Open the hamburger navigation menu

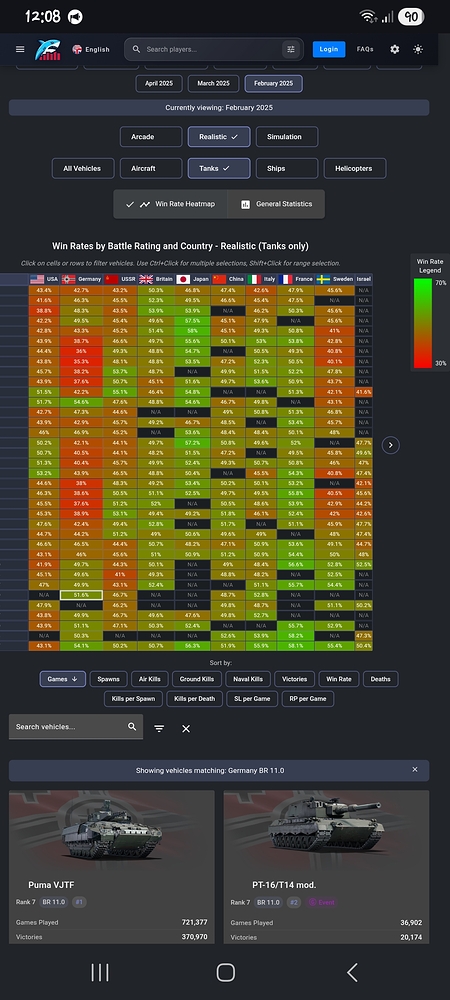(20, 49)
